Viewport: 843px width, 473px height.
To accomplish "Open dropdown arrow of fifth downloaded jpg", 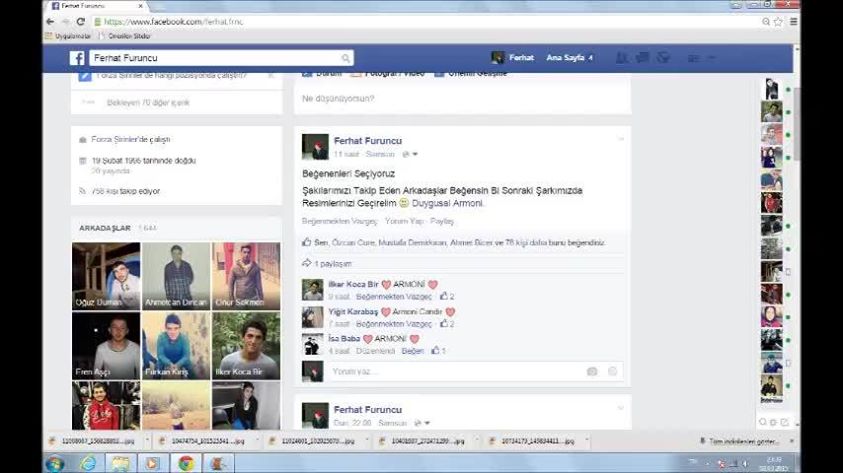I will coord(587,441).
